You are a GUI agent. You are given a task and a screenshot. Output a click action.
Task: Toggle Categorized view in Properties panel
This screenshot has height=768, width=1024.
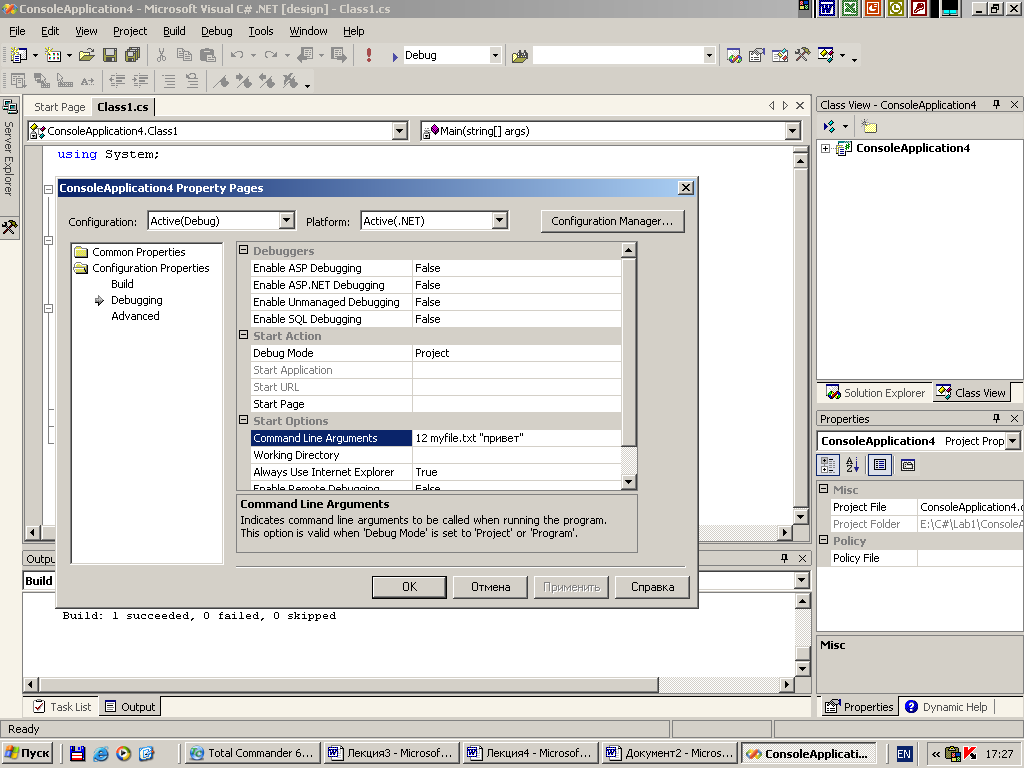pyautogui.click(x=828, y=465)
